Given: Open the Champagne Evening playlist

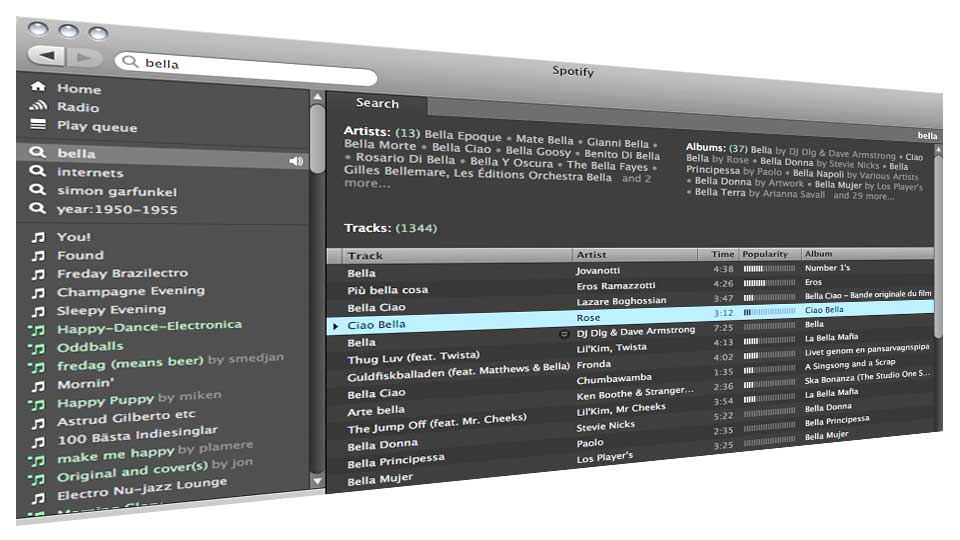Looking at the screenshot, I should click(x=131, y=291).
